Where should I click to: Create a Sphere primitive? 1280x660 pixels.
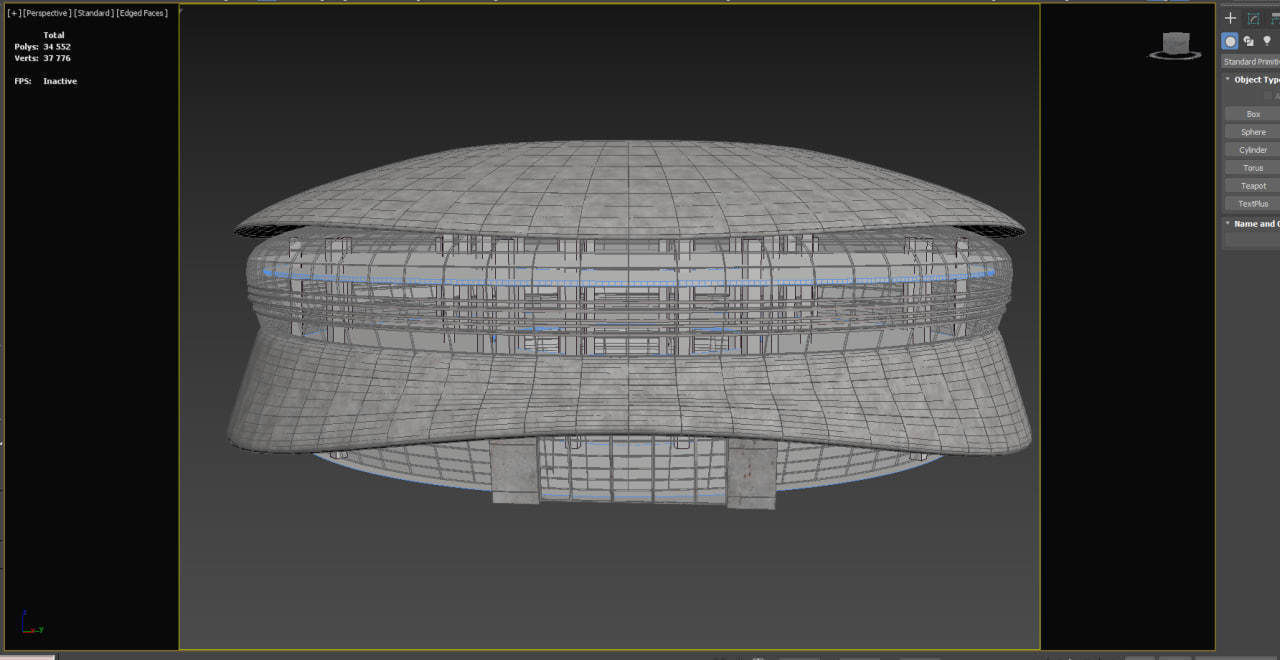[x=1253, y=132]
